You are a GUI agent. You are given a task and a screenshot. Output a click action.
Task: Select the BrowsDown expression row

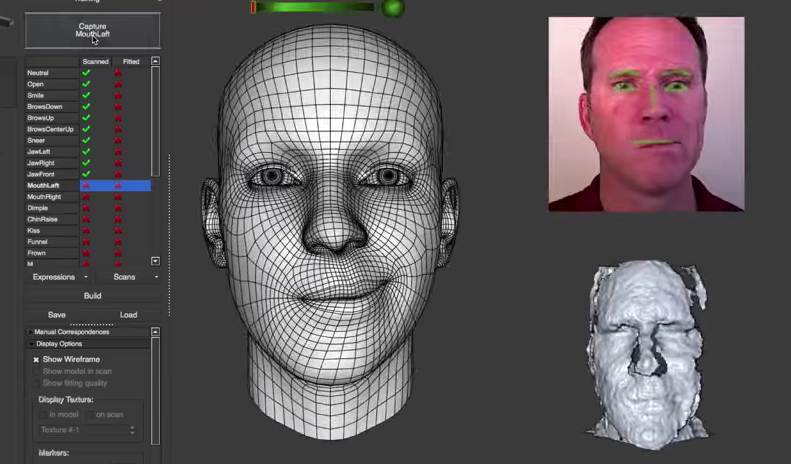88,106
